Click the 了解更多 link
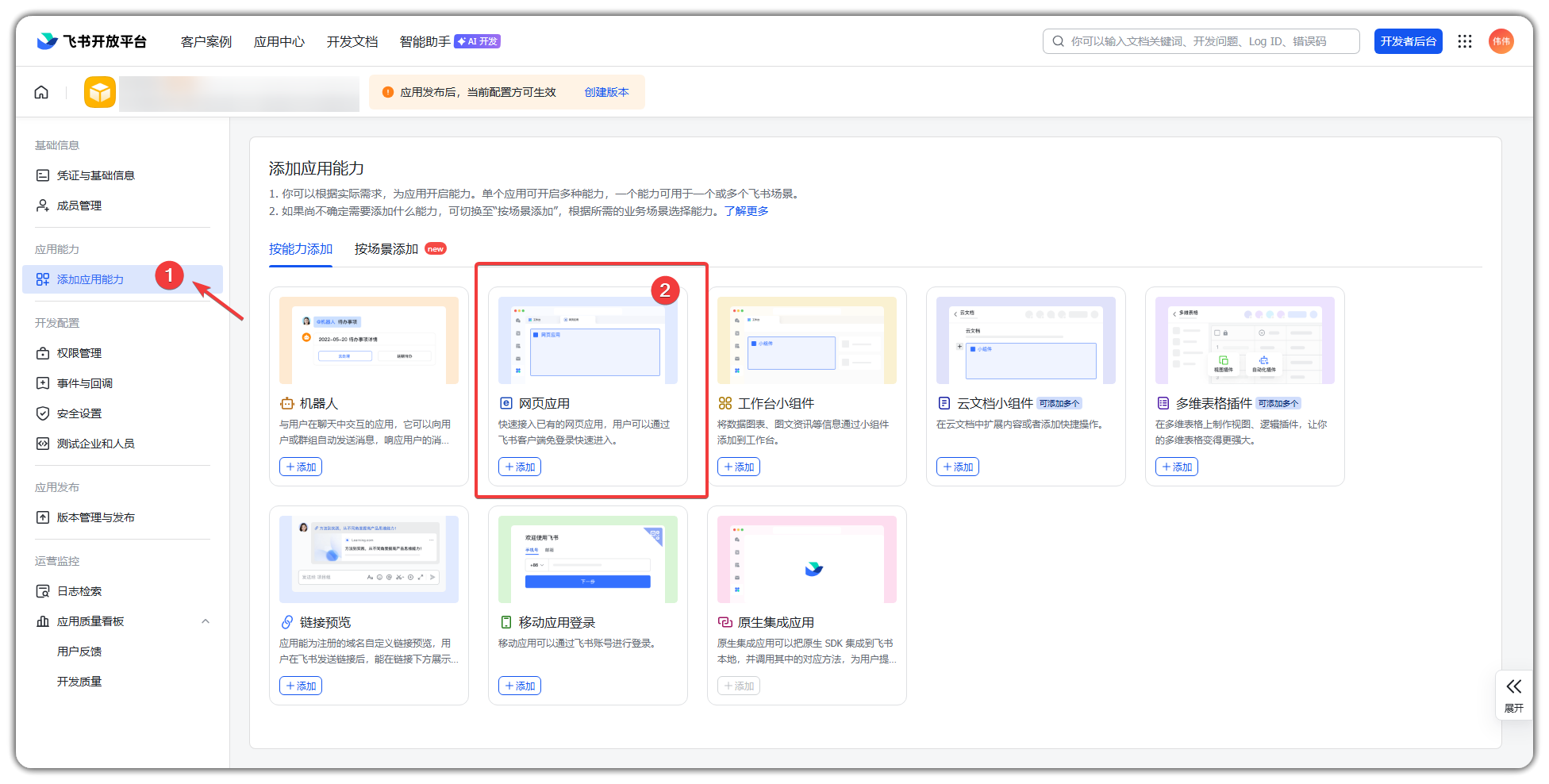 746,211
